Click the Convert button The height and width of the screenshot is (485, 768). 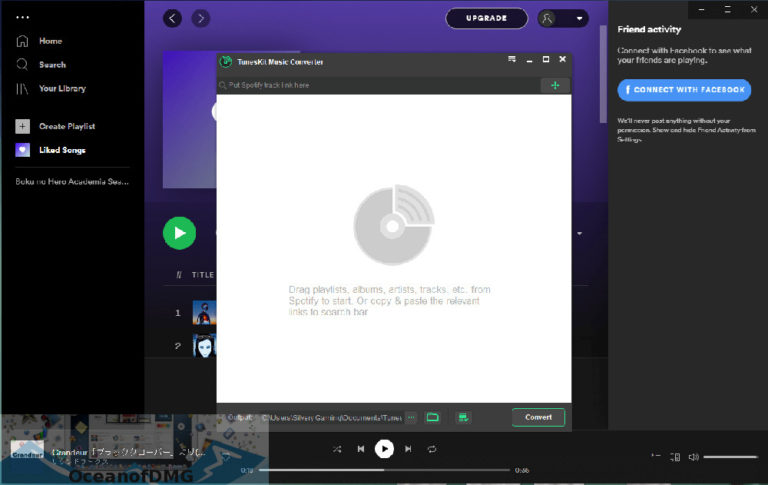pos(538,417)
